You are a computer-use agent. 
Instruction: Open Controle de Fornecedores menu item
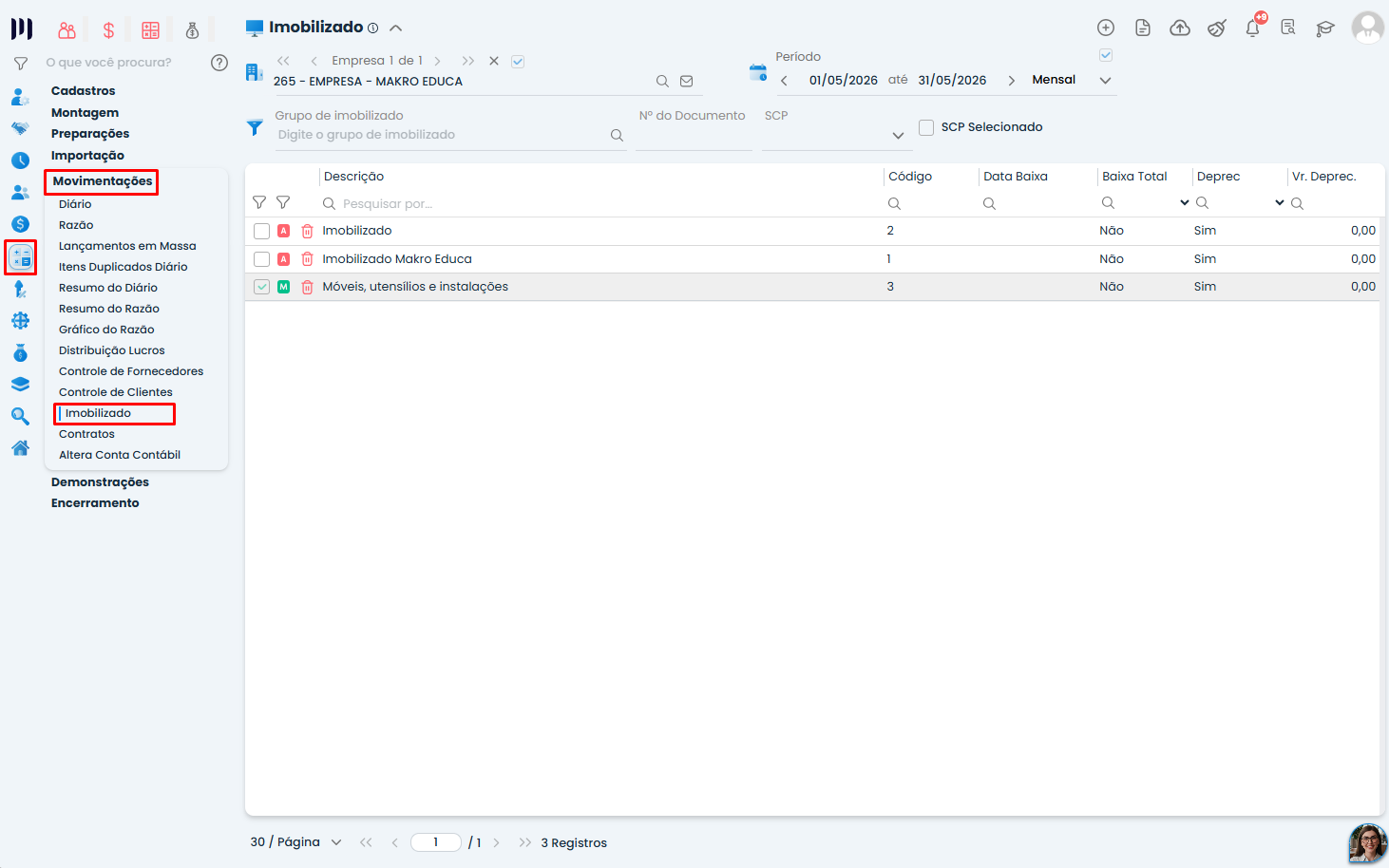pos(131,371)
